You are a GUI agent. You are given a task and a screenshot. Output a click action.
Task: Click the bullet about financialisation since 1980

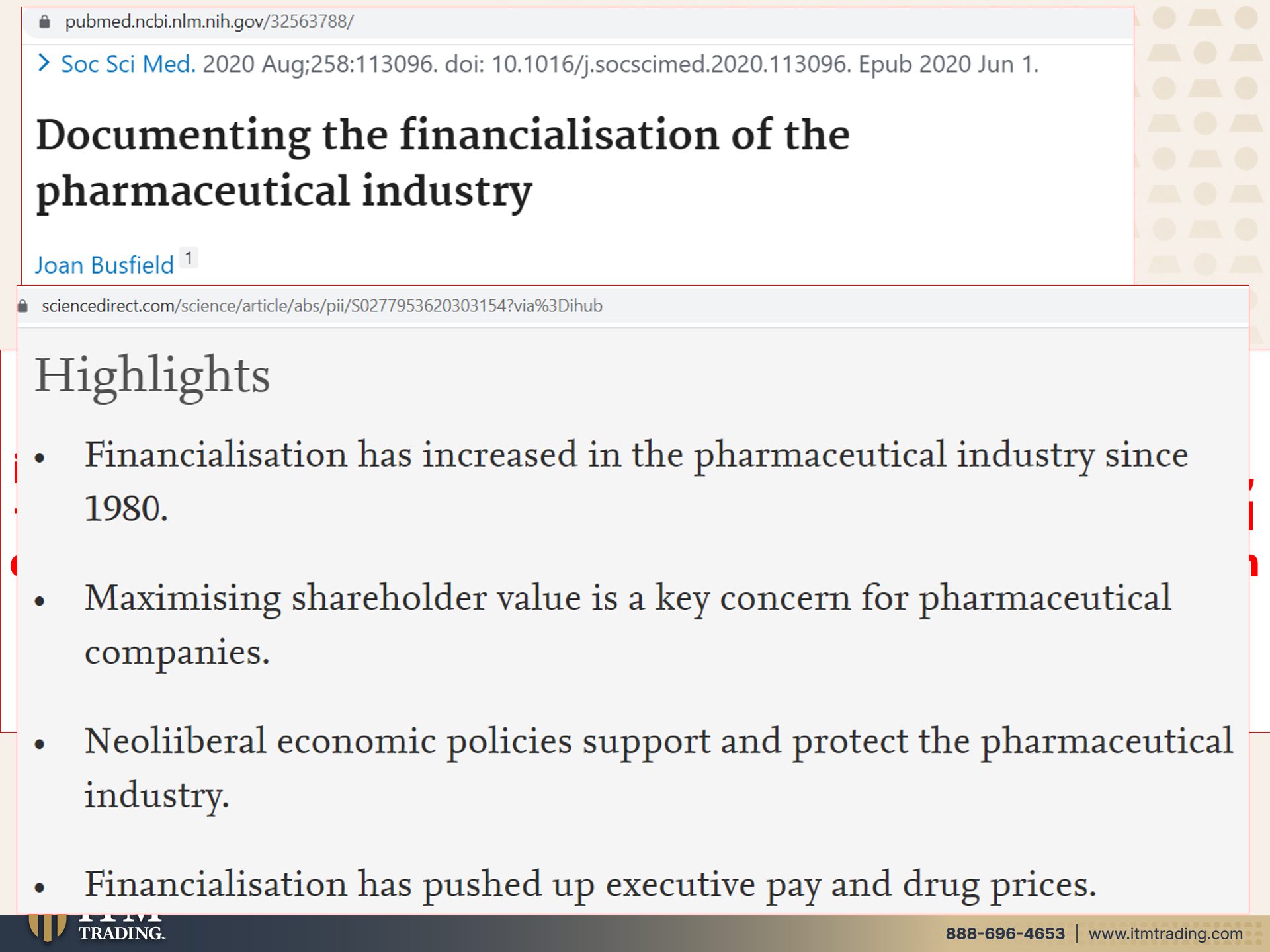636,481
